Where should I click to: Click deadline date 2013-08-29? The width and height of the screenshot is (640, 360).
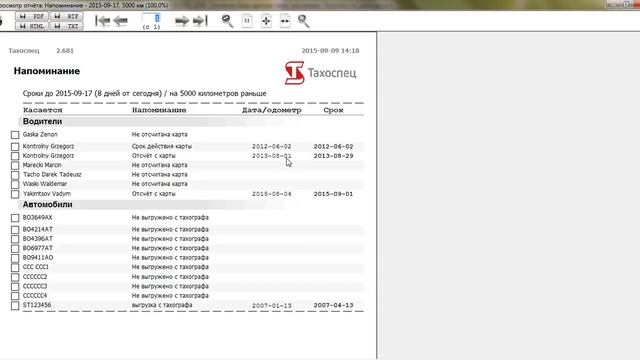click(333, 156)
